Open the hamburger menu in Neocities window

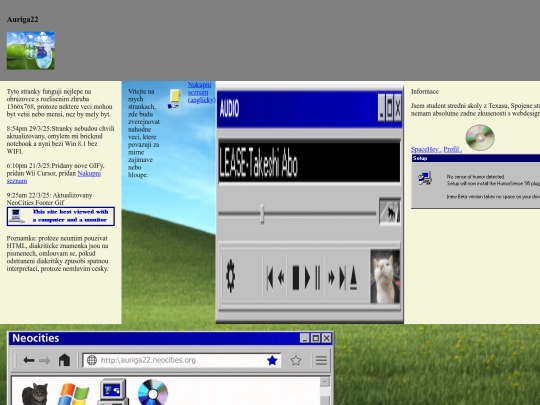point(321,360)
